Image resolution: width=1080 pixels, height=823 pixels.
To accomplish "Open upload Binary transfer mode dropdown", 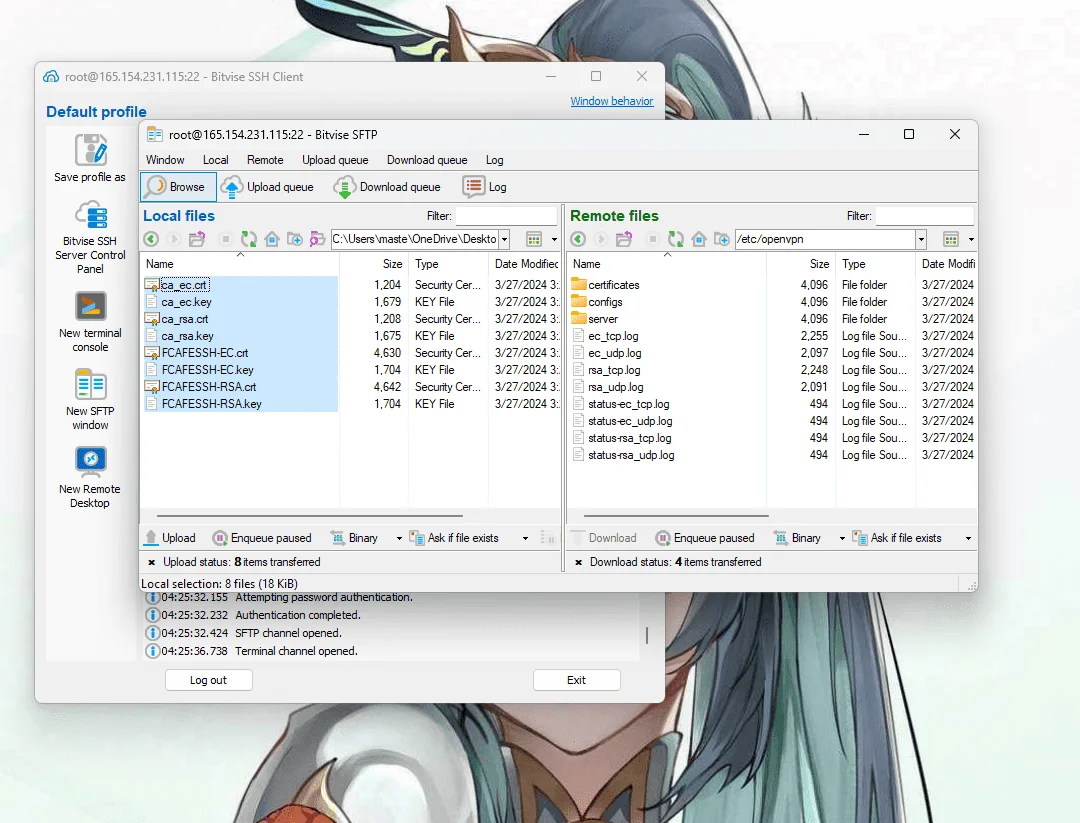I will [399, 538].
